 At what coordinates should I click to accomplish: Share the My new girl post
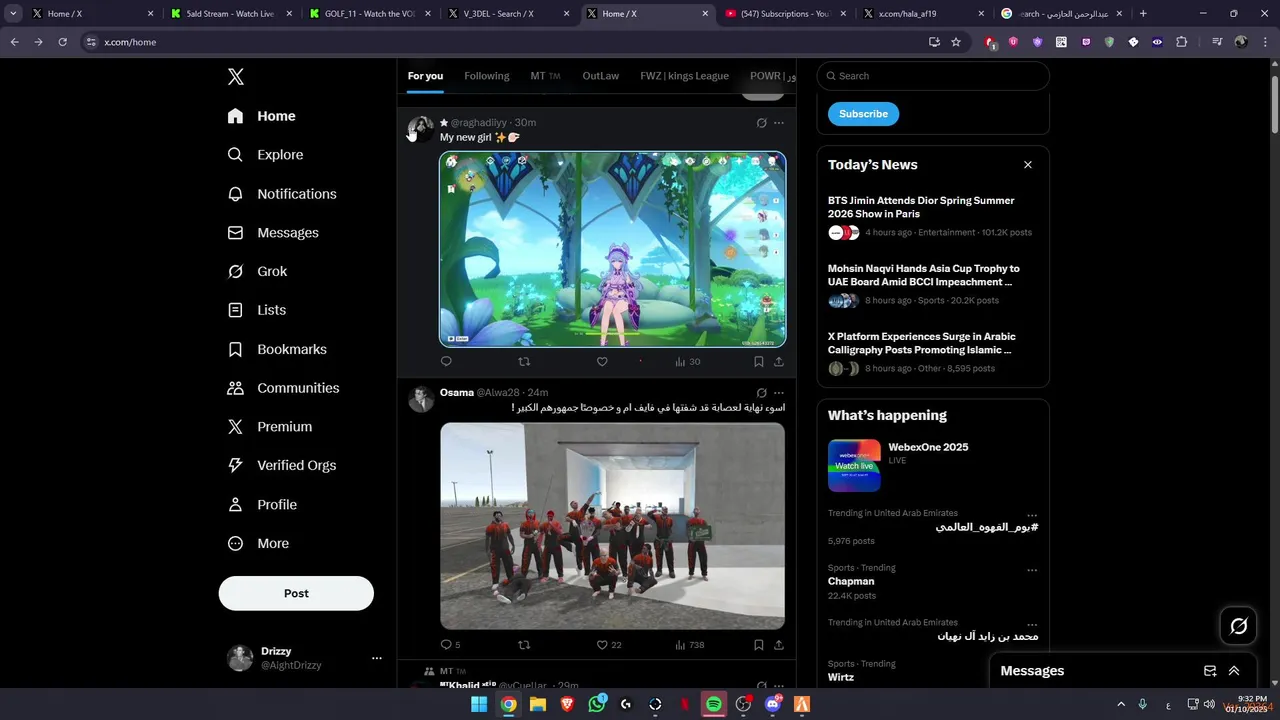[x=779, y=362]
